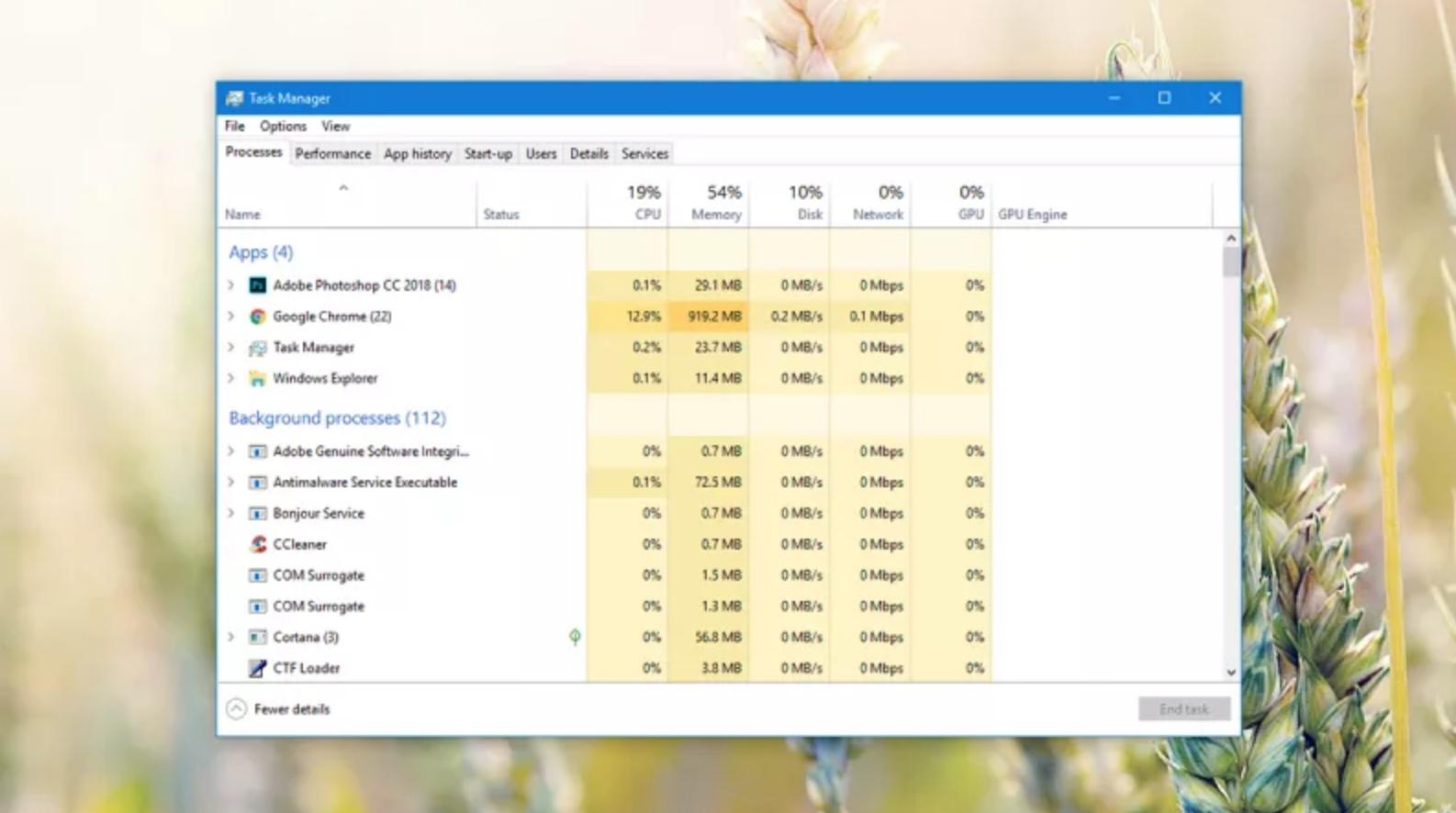Expand the Bonjour Service entry
Viewport: 1456px width, 813px height.
pos(231,513)
